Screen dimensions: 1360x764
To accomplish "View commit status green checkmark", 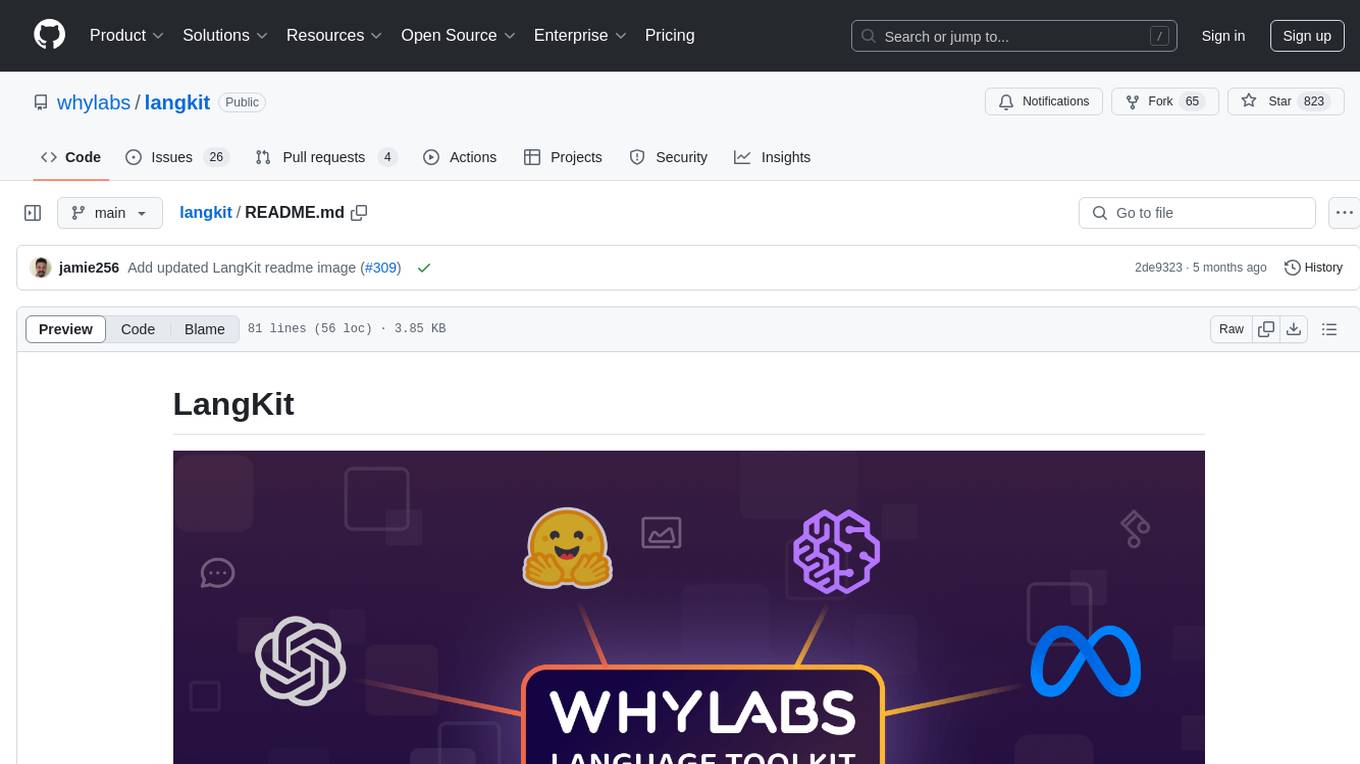I will [424, 268].
